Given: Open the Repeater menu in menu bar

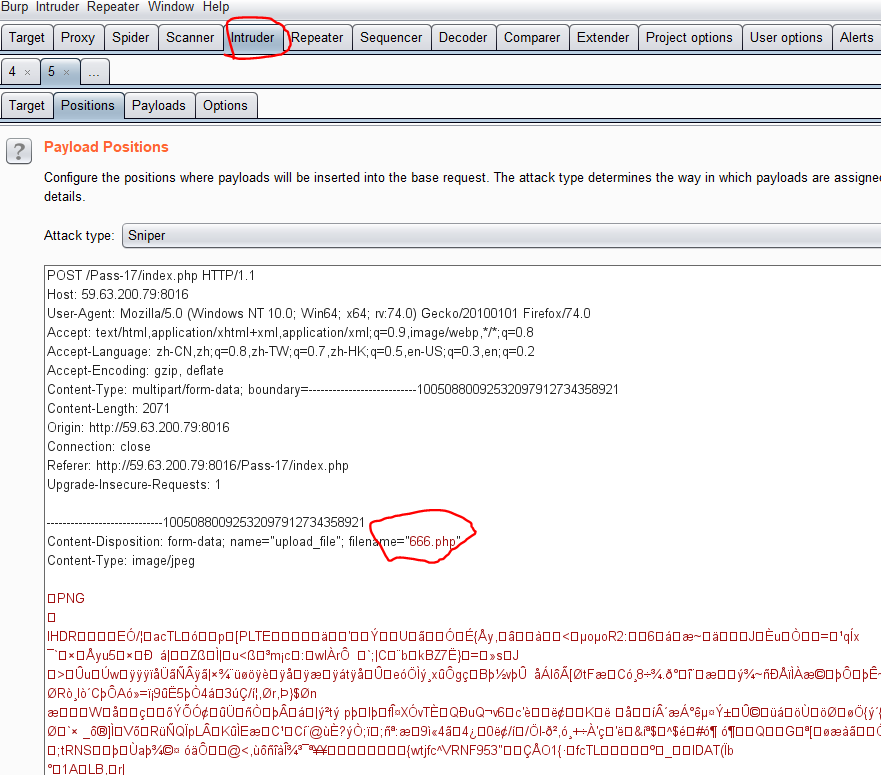Looking at the screenshot, I should 113,7.
